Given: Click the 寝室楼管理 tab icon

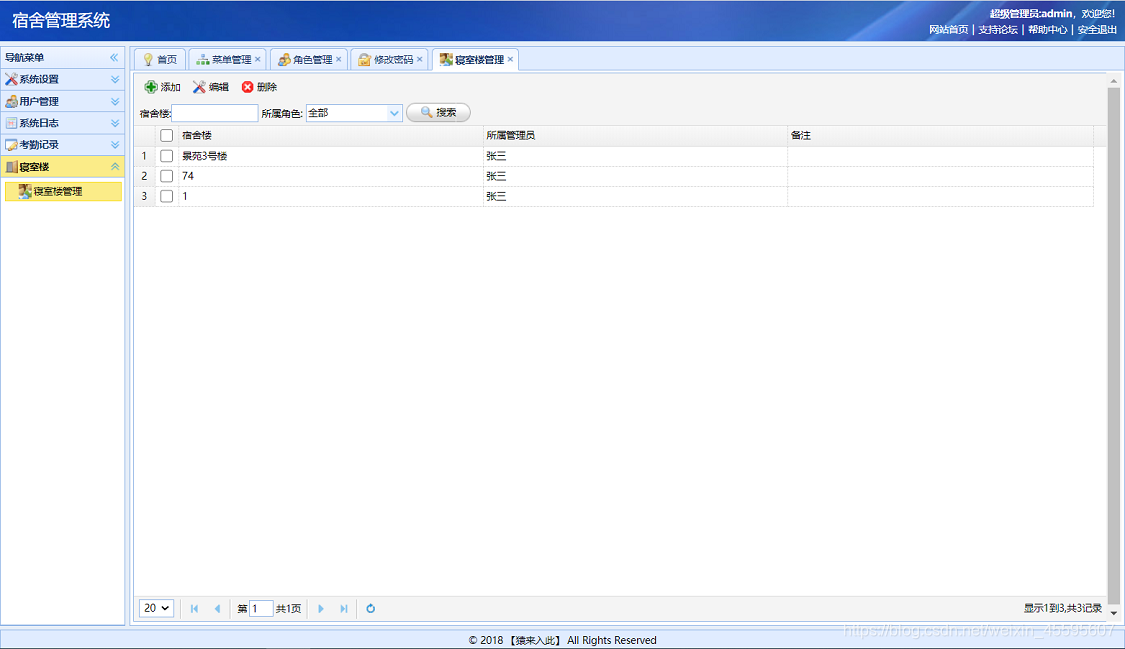Looking at the screenshot, I should click(446, 60).
